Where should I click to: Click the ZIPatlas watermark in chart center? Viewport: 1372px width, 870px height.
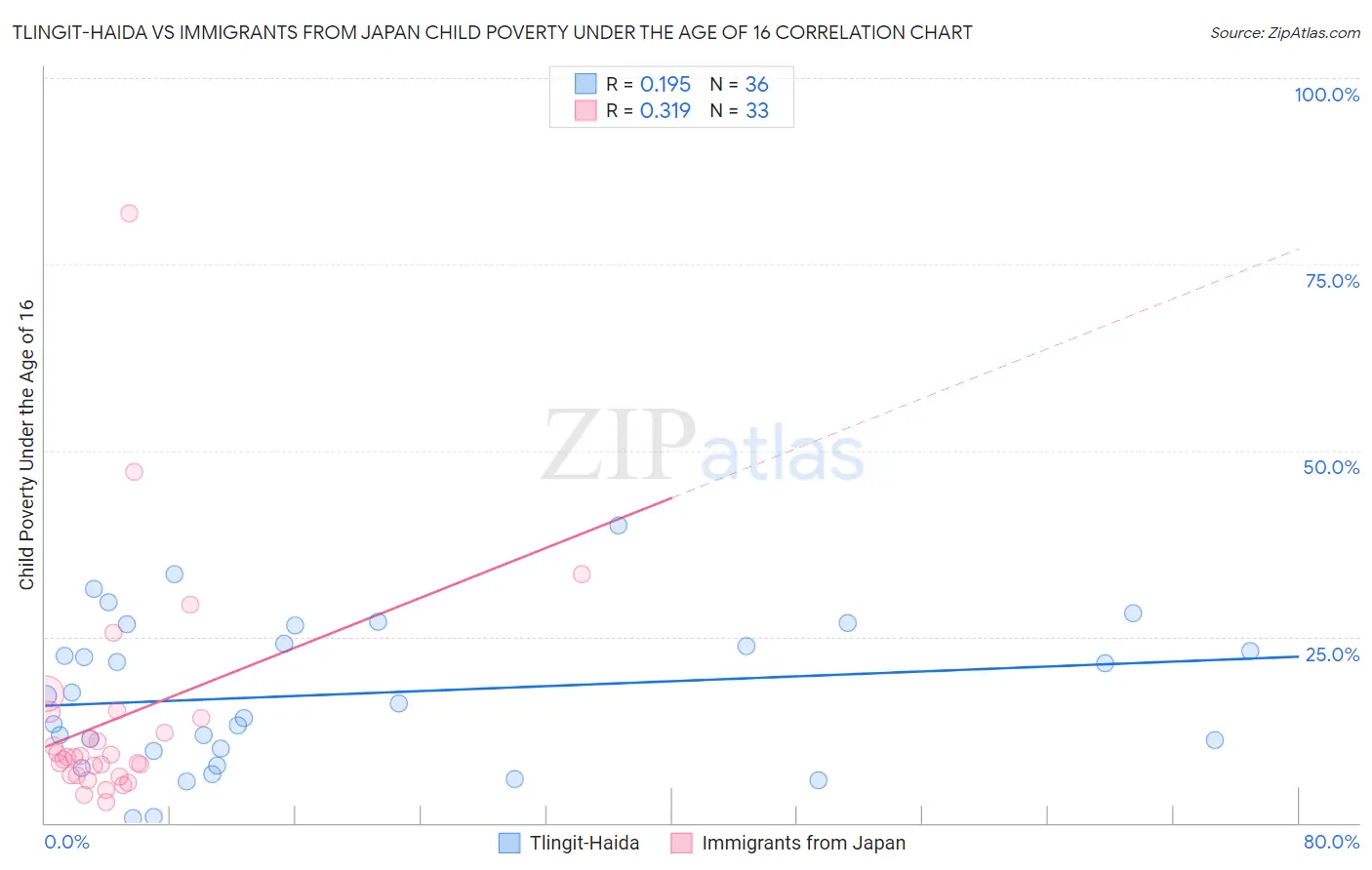(x=704, y=447)
